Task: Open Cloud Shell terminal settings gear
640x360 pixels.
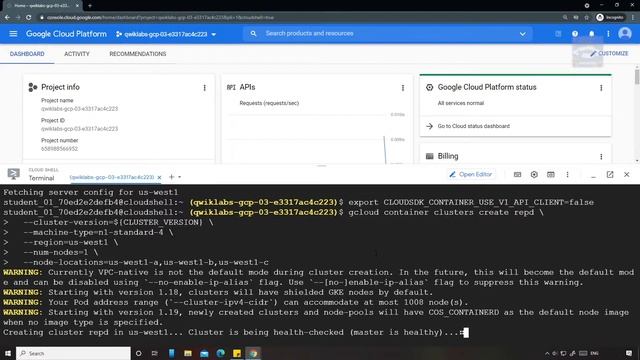Action: click(x=534, y=175)
